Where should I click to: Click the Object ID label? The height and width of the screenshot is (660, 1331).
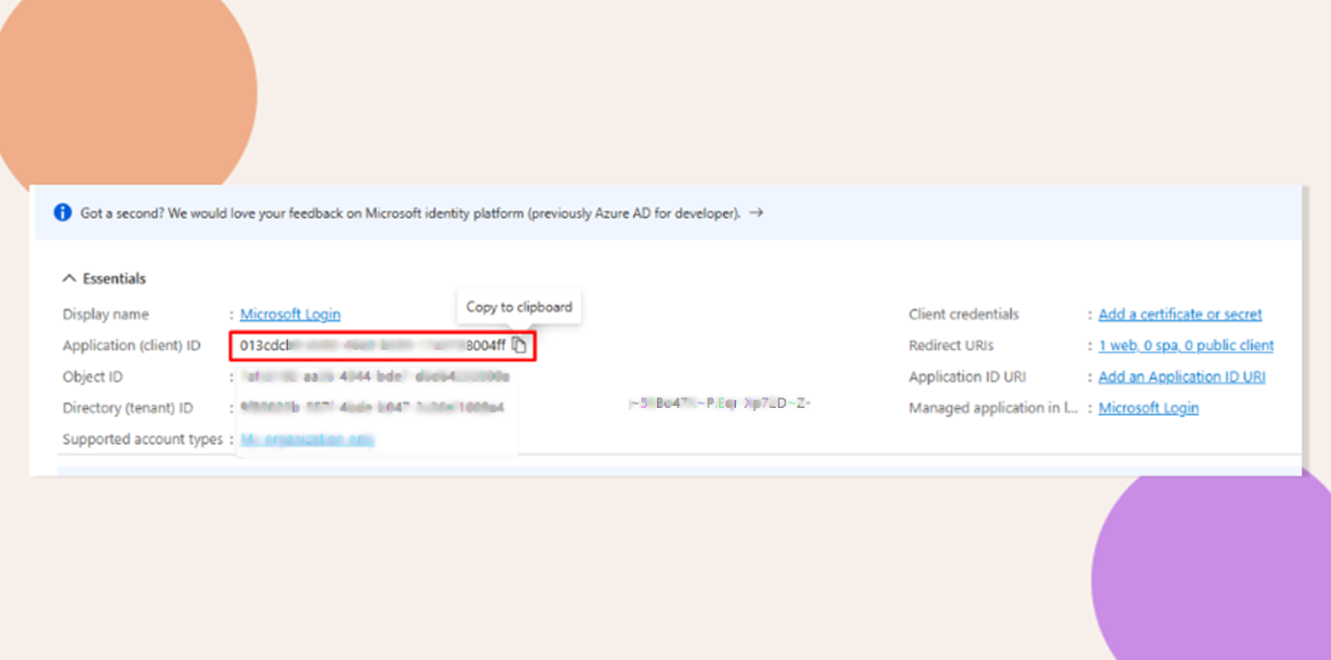pyautogui.click(x=92, y=377)
